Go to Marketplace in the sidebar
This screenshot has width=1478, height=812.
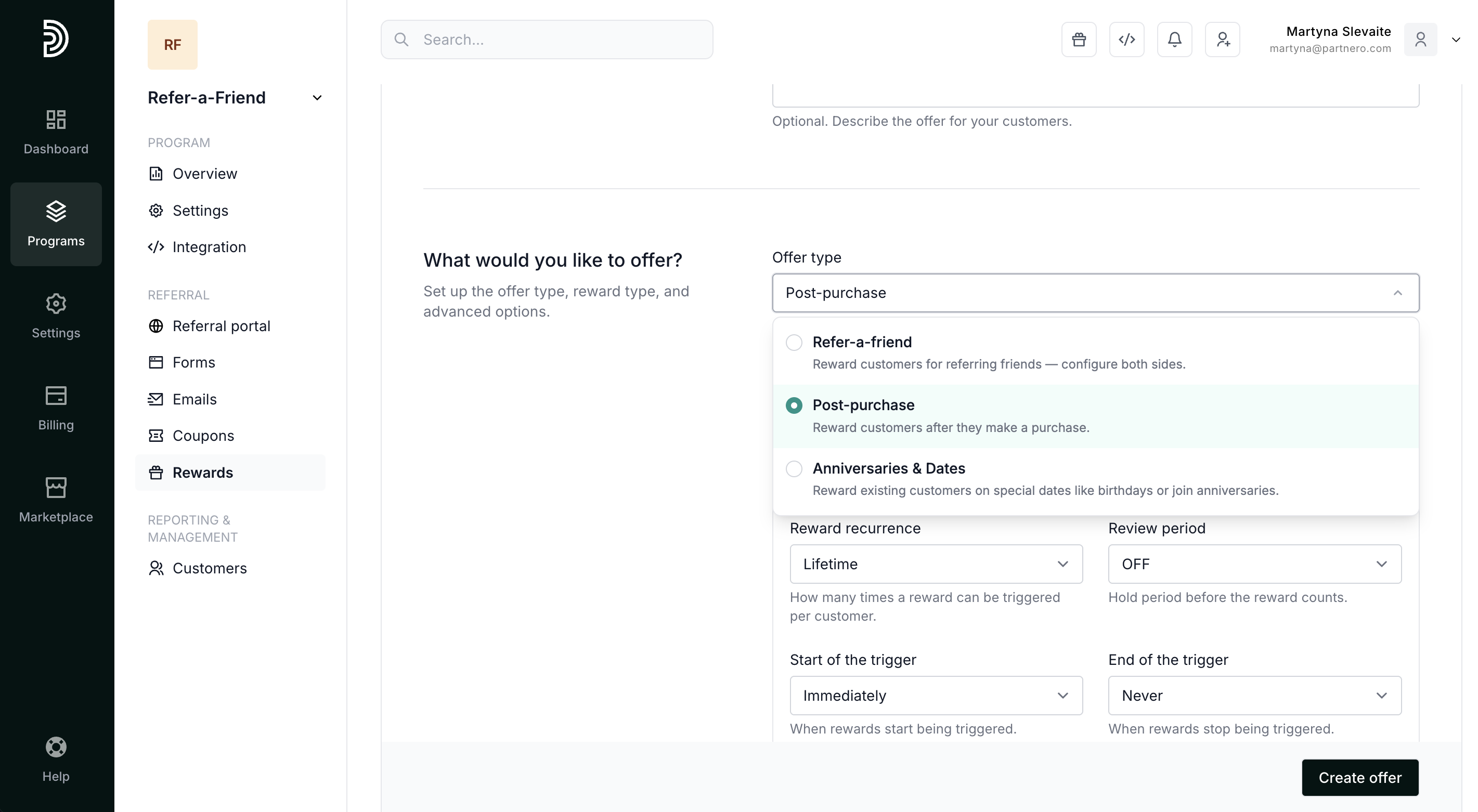tap(56, 500)
